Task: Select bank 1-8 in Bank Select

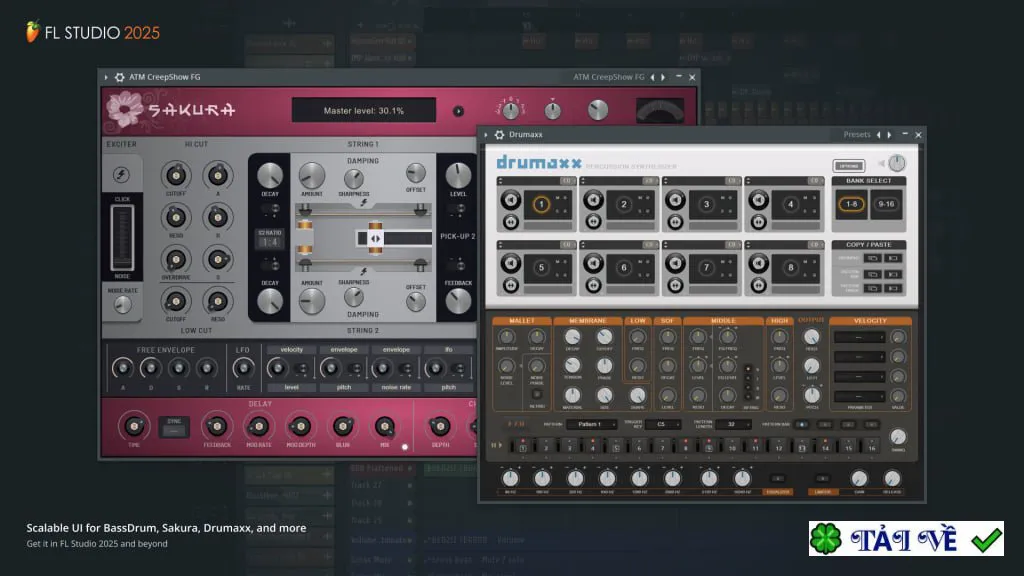Action: click(852, 204)
